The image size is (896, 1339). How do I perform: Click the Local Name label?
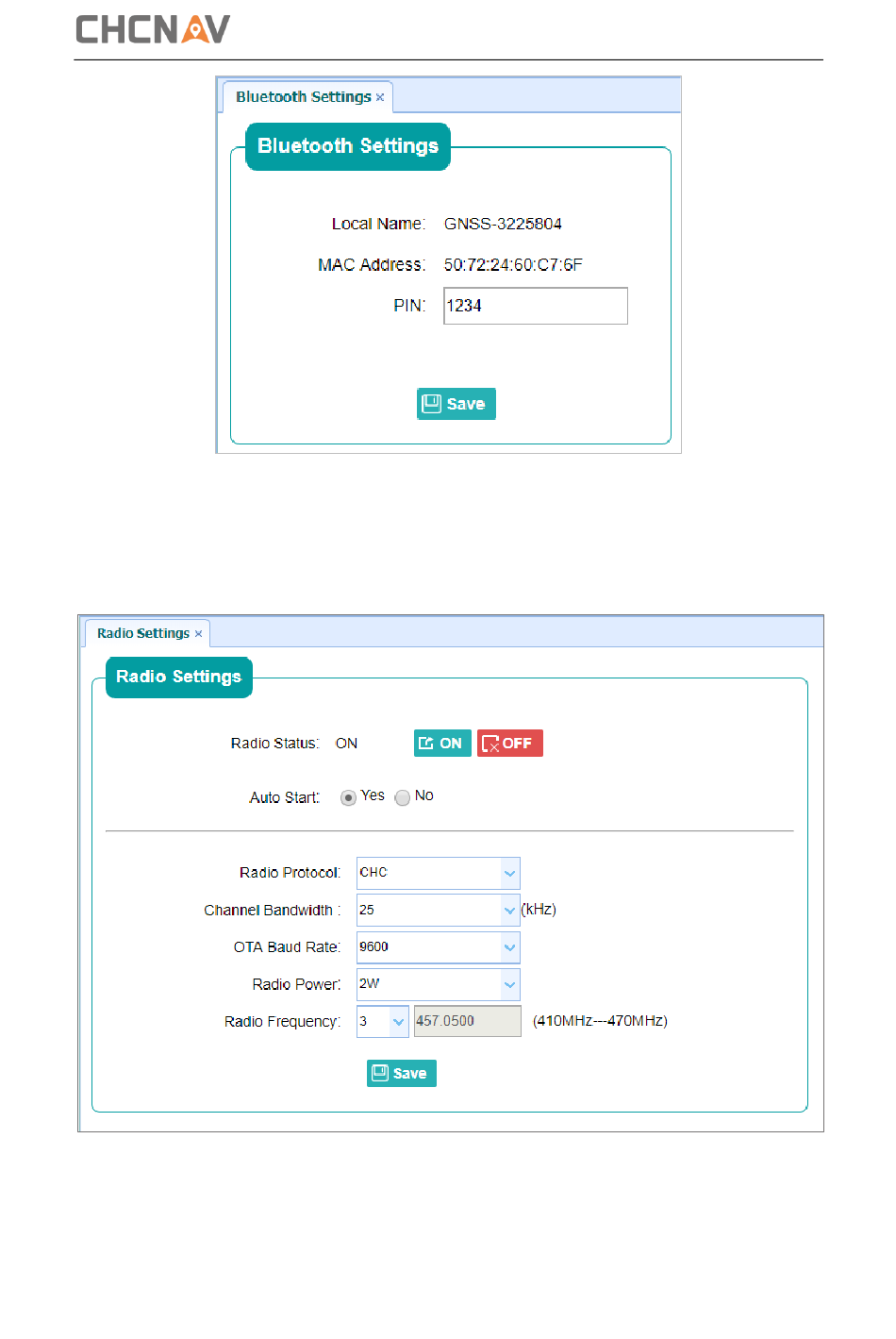[x=378, y=224]
